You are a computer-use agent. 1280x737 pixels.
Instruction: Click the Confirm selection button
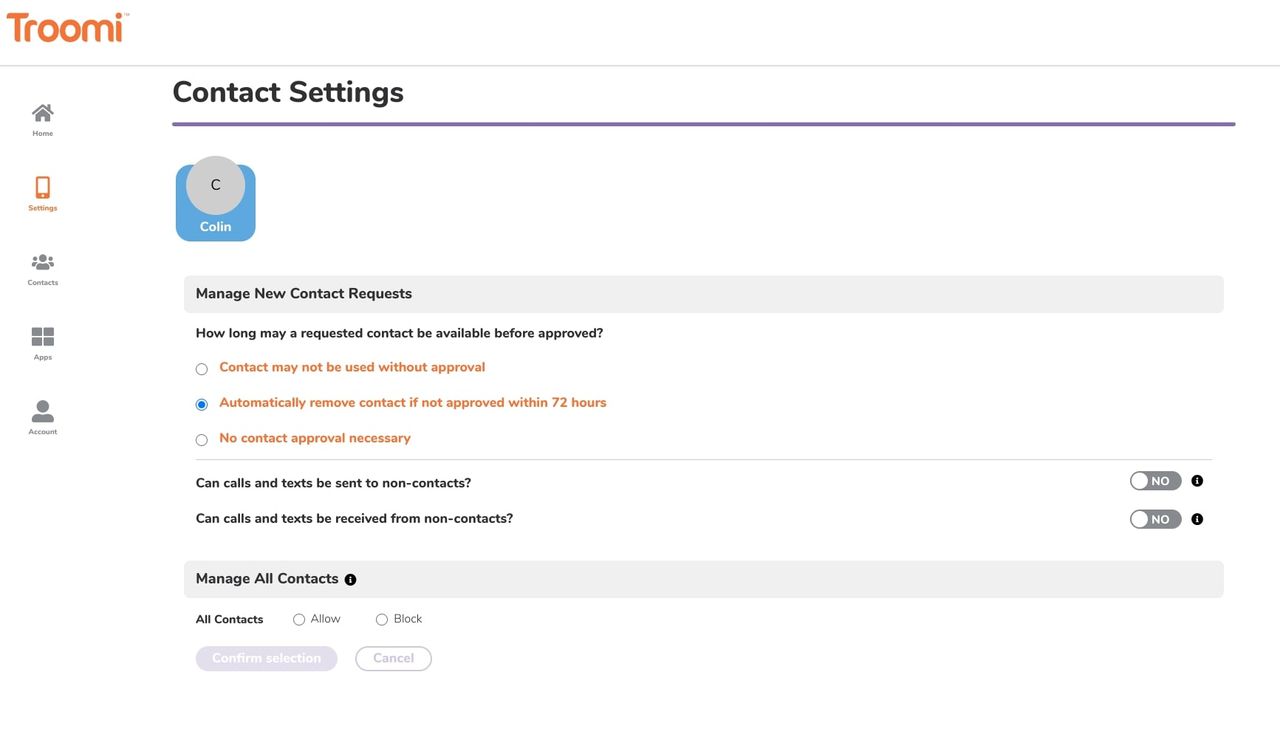click(x=267, y=658)
